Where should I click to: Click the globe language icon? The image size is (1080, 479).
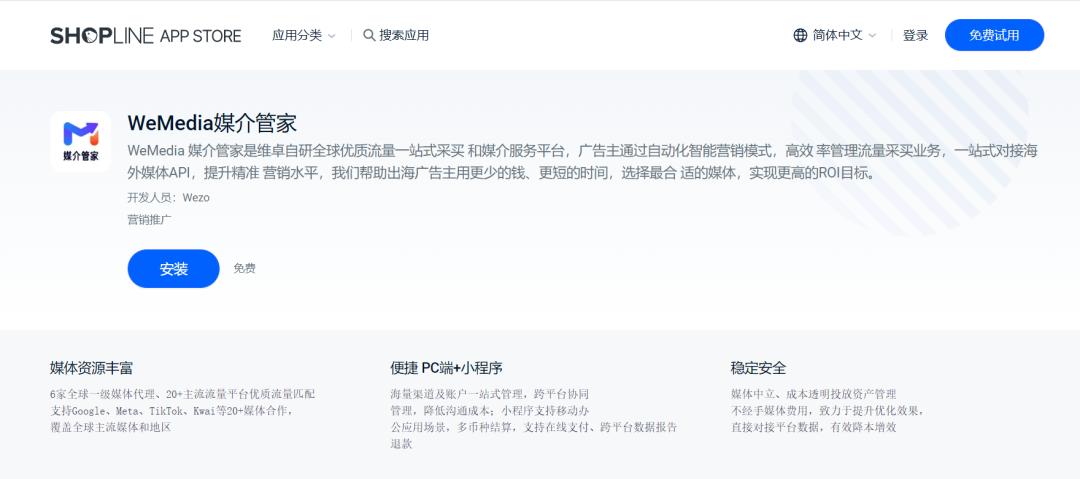tap(800, 35)
